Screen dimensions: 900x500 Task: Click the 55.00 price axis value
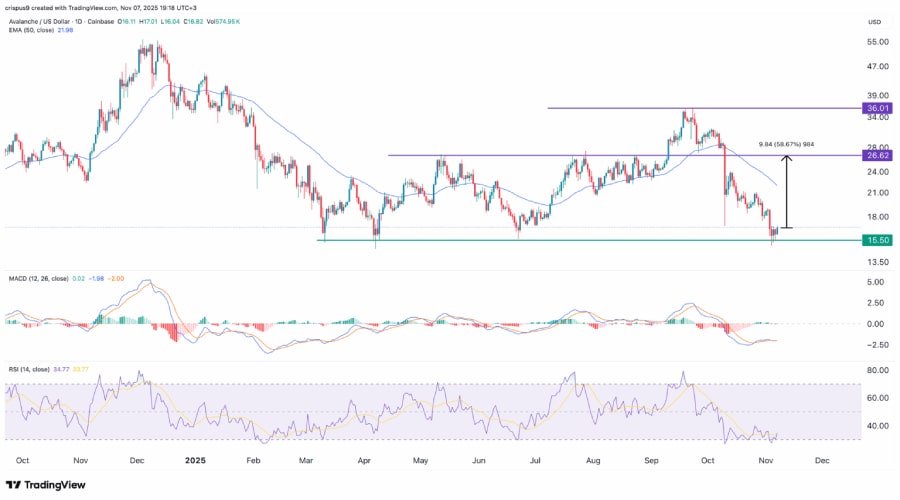[x=878, y=42]
